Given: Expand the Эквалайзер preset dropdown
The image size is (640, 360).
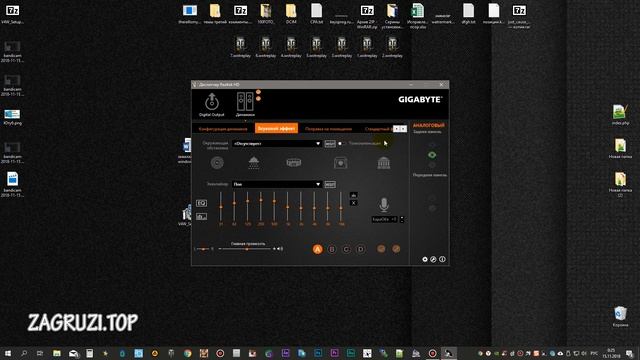Looking at the screenshot, I should click(x=277, y=184).
